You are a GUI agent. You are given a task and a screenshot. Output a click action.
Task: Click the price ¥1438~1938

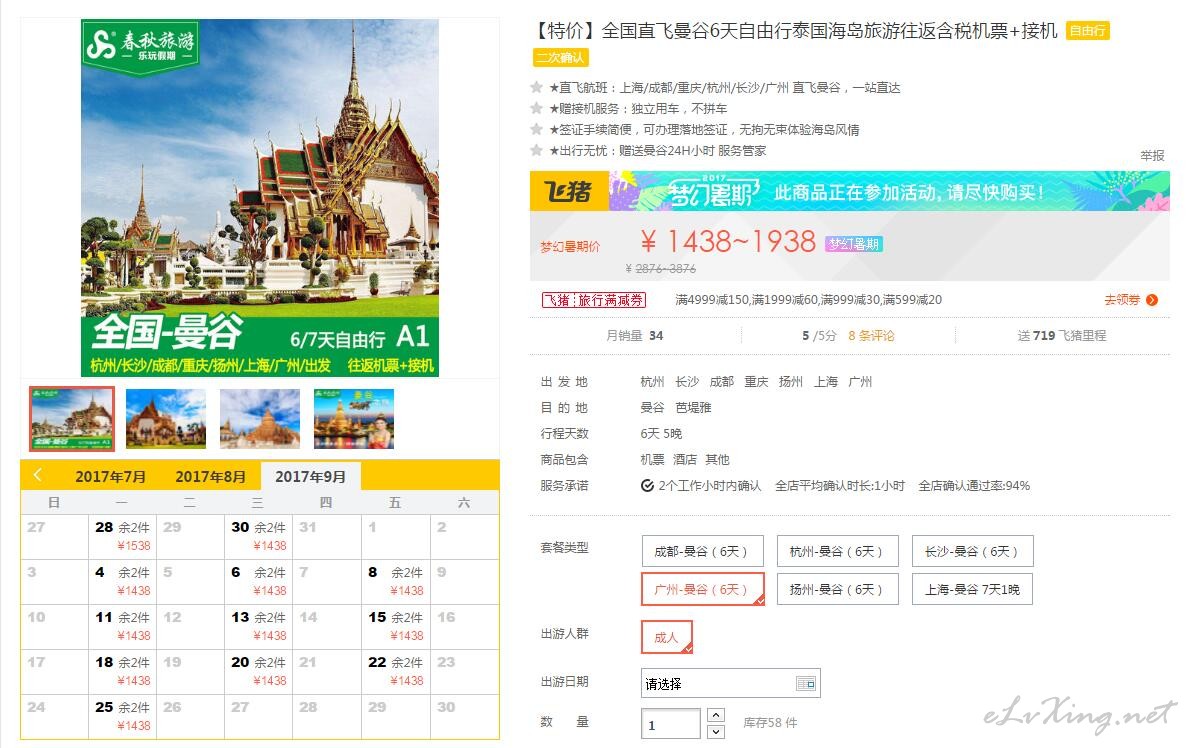coord(727,242)
